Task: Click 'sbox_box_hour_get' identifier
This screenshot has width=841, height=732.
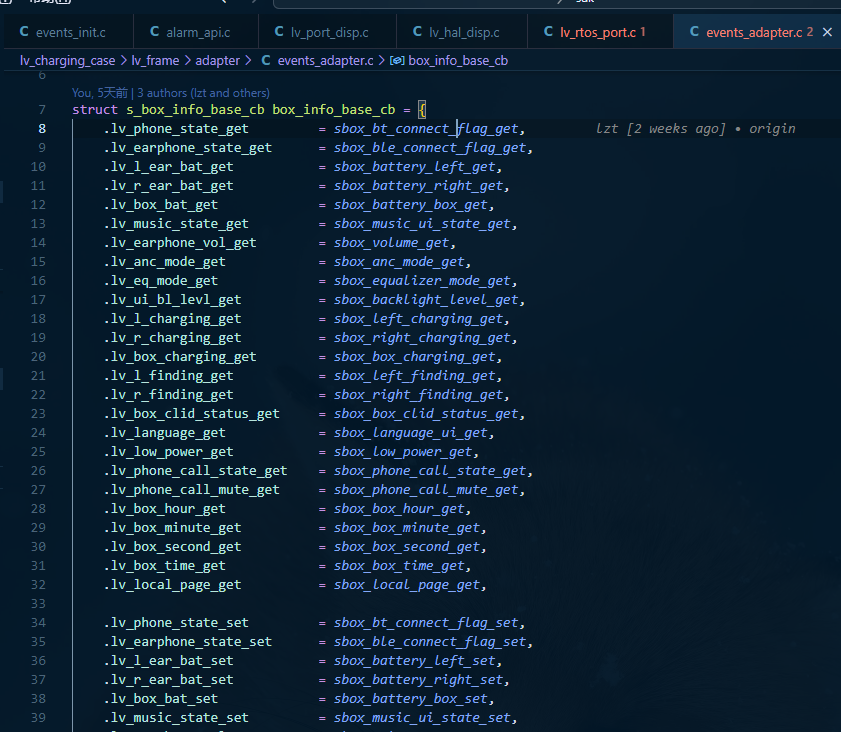Action: (x=399, y=509)
